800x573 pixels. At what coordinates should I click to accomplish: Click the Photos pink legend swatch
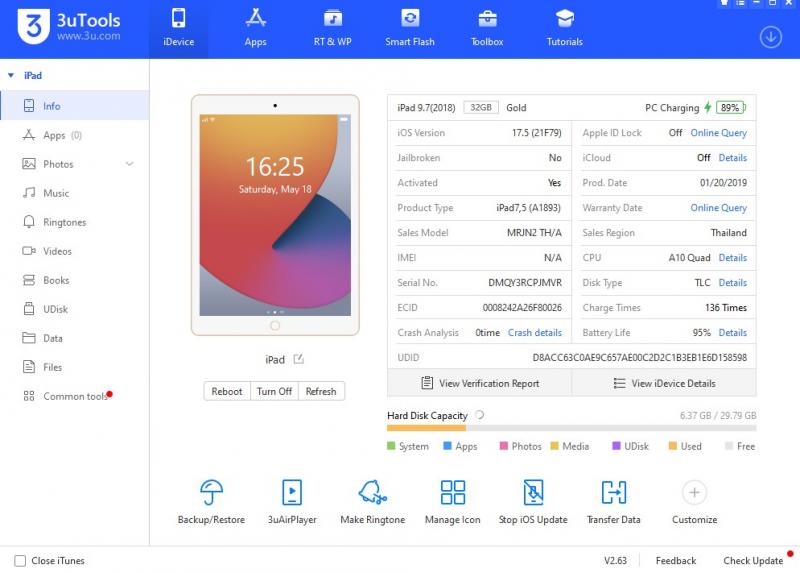pyautogui.click(x=504, y=446)
